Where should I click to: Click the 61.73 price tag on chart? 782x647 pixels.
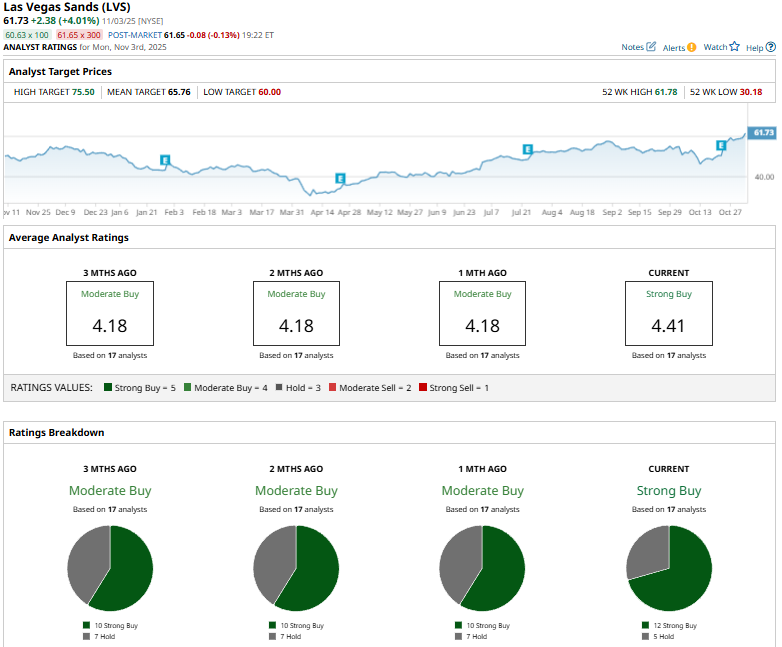point(763,133)
